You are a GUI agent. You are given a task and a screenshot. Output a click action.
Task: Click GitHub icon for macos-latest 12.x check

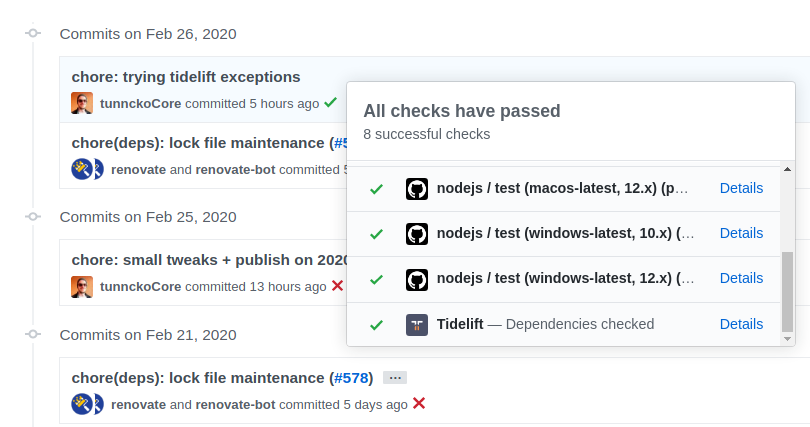(x=417, y=189)
